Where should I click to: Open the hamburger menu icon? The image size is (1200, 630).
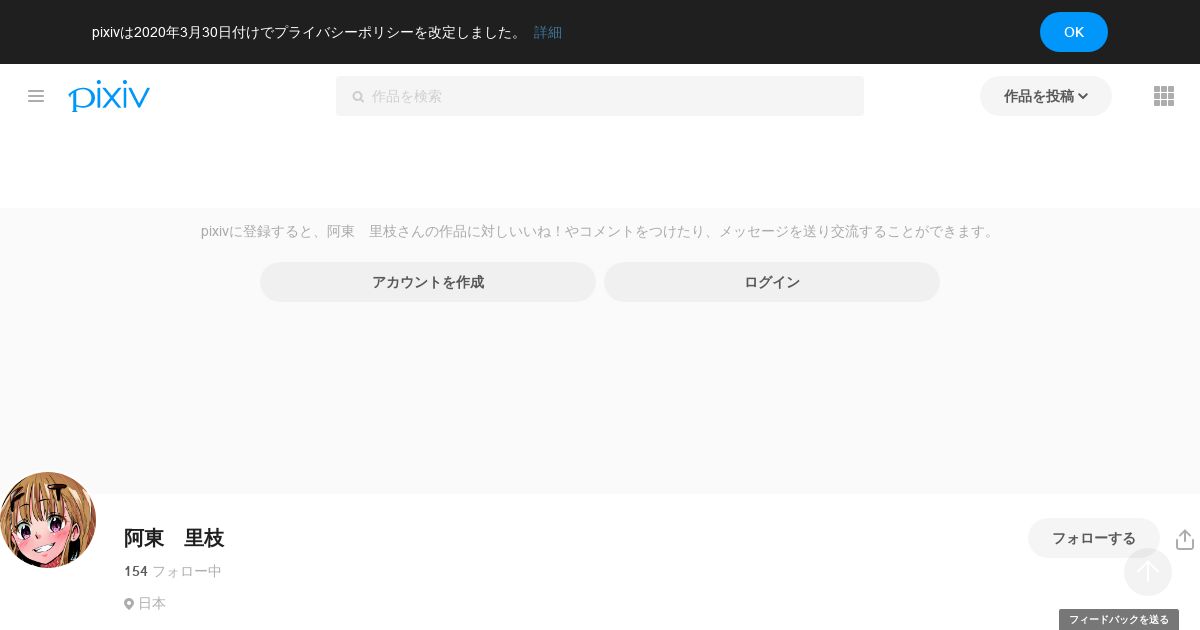click(36, 96)
